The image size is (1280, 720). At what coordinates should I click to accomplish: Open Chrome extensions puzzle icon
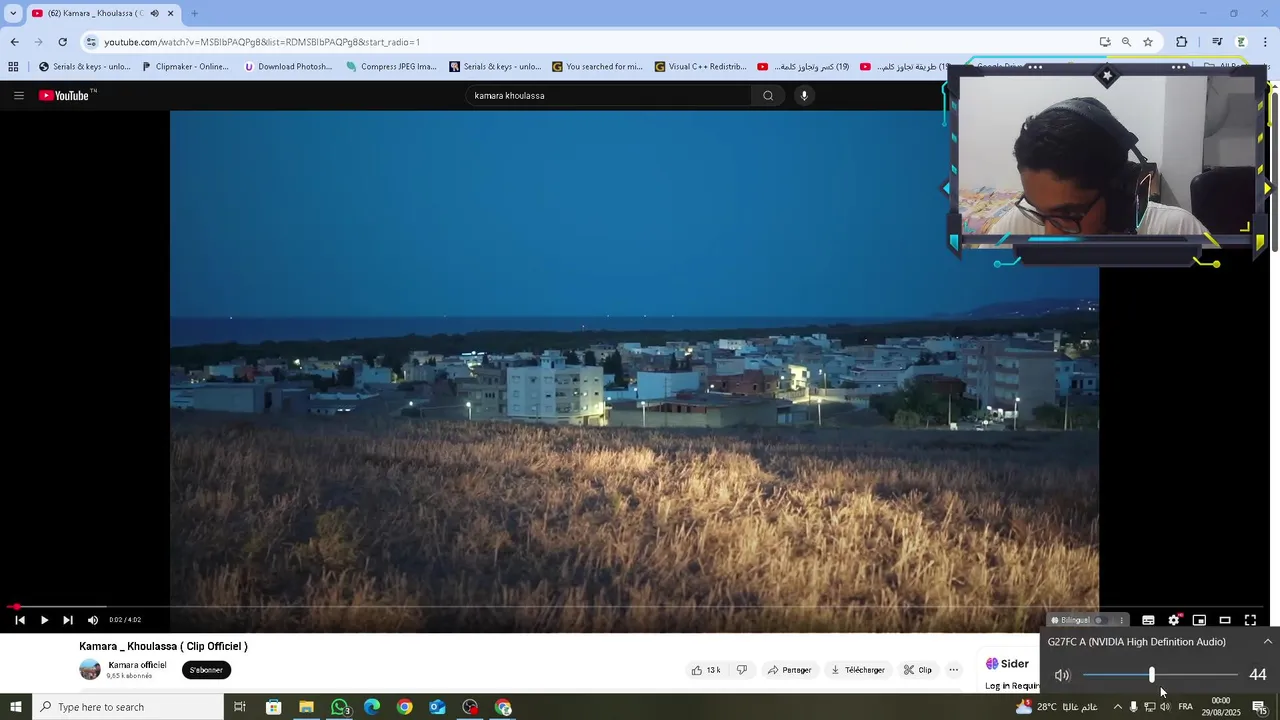point(1182,42)
